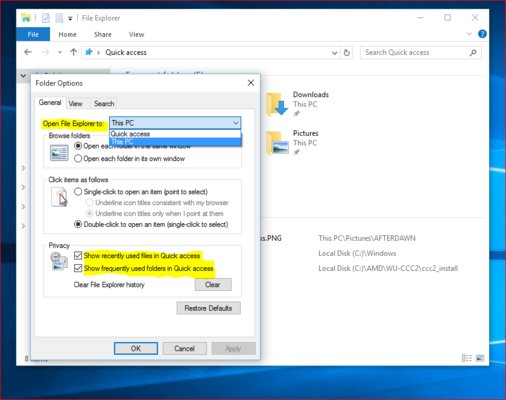
Task: Click the Open File Explorer to combo box
Action: [x=175, y=123]
